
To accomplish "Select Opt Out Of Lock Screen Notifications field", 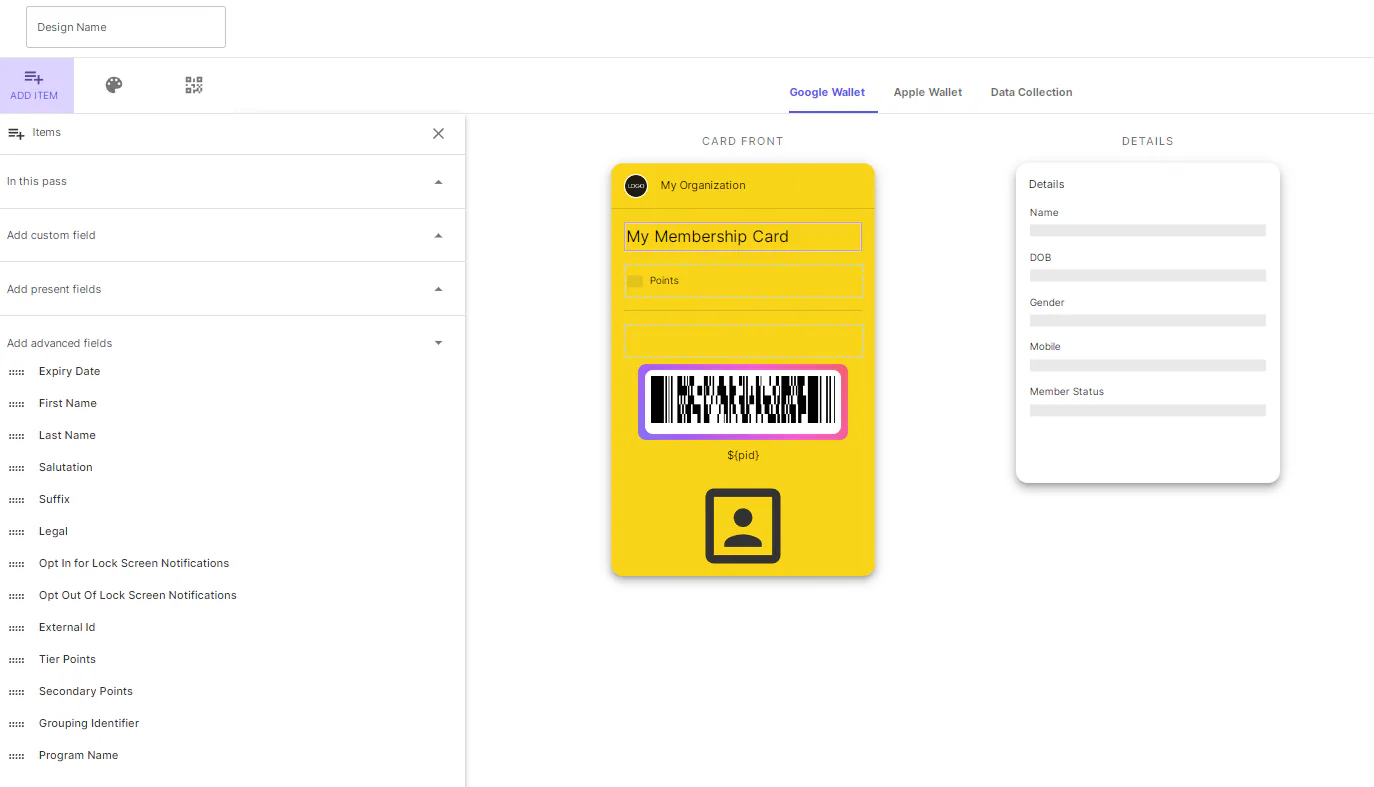I will tap(138, 595).
